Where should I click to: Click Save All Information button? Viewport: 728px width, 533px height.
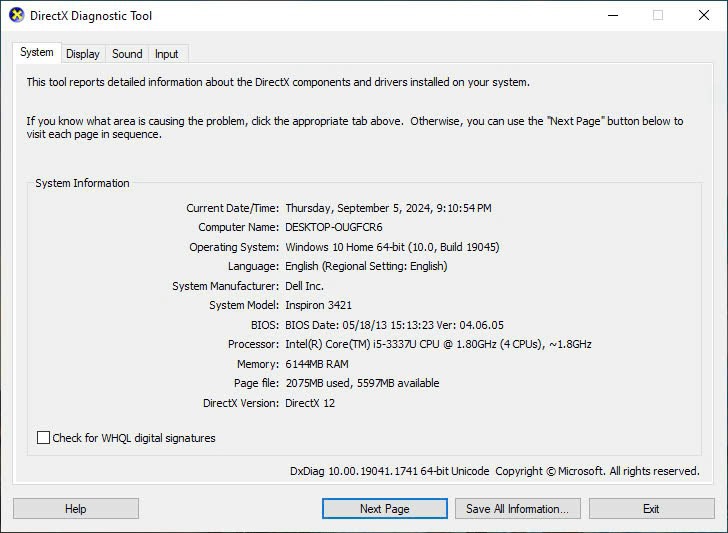click(x=517, y=509)
